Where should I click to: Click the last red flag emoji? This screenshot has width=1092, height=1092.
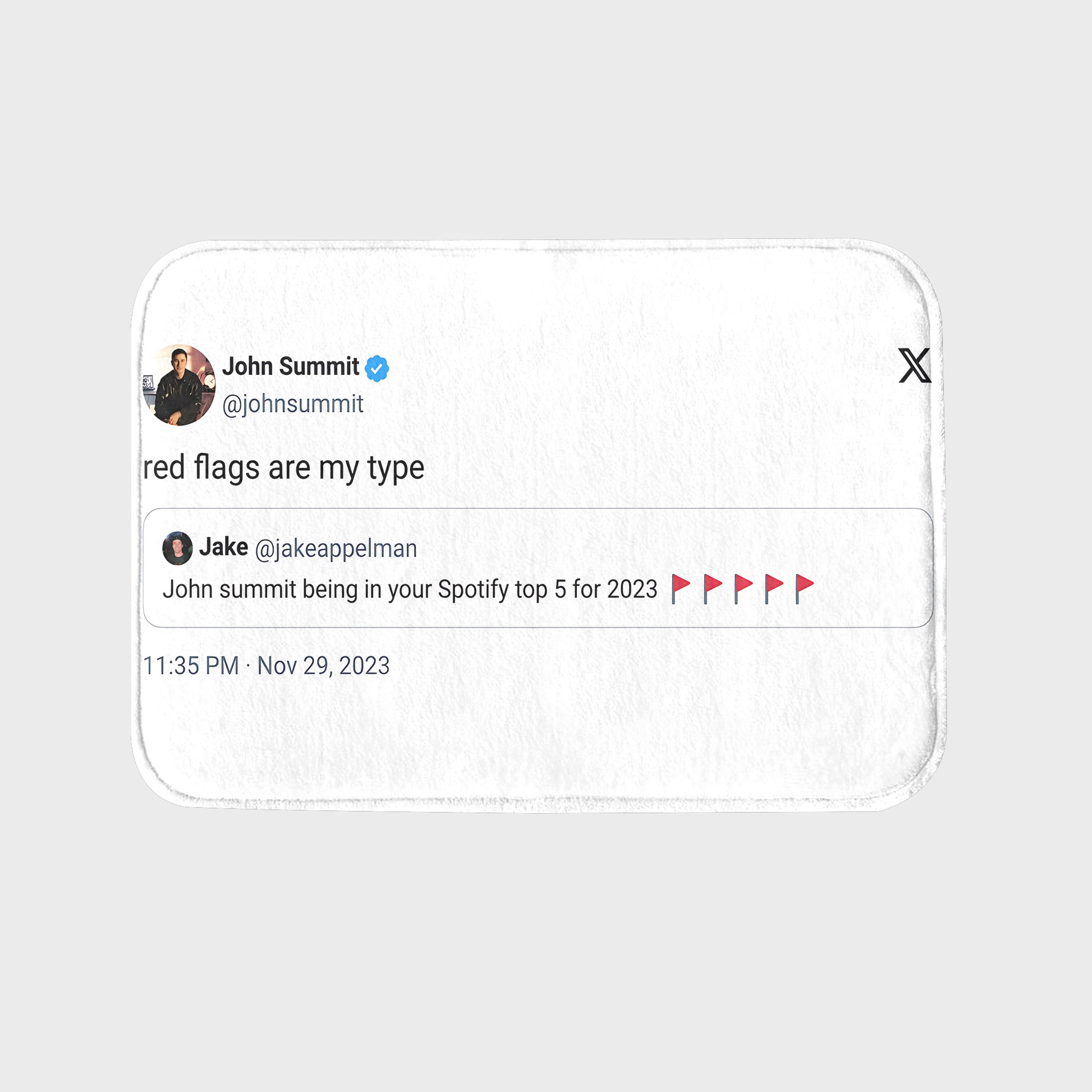(804, 589)
